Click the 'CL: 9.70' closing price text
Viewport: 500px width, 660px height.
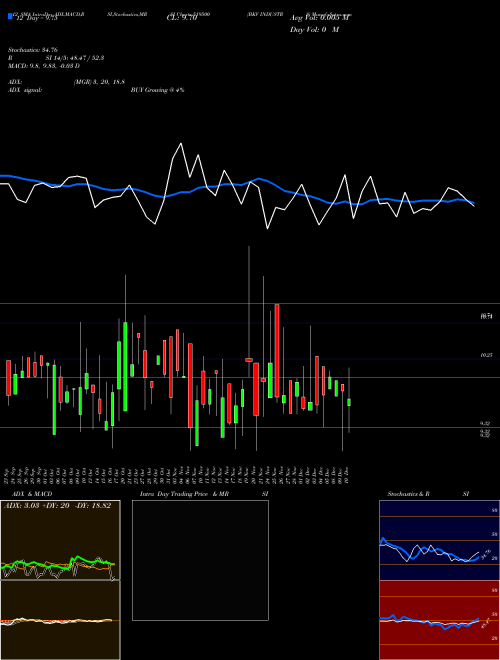point(182,18)
